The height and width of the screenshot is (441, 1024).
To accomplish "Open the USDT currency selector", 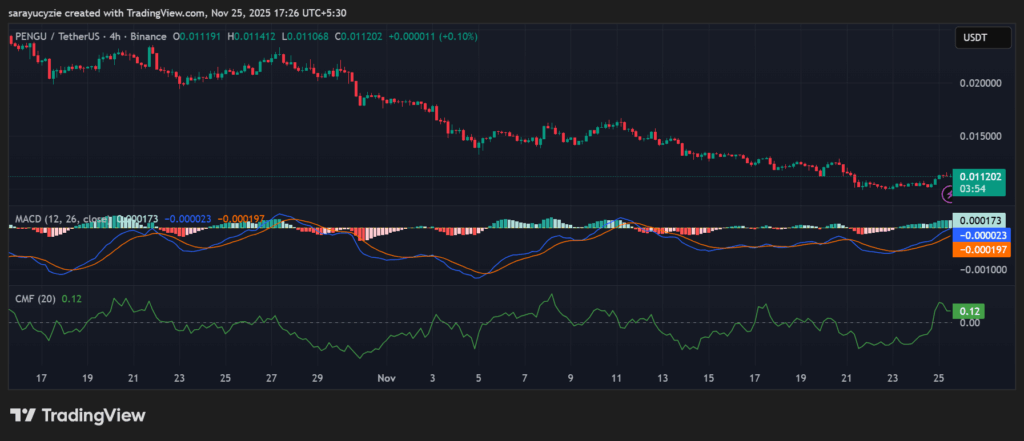I will 975,38.
